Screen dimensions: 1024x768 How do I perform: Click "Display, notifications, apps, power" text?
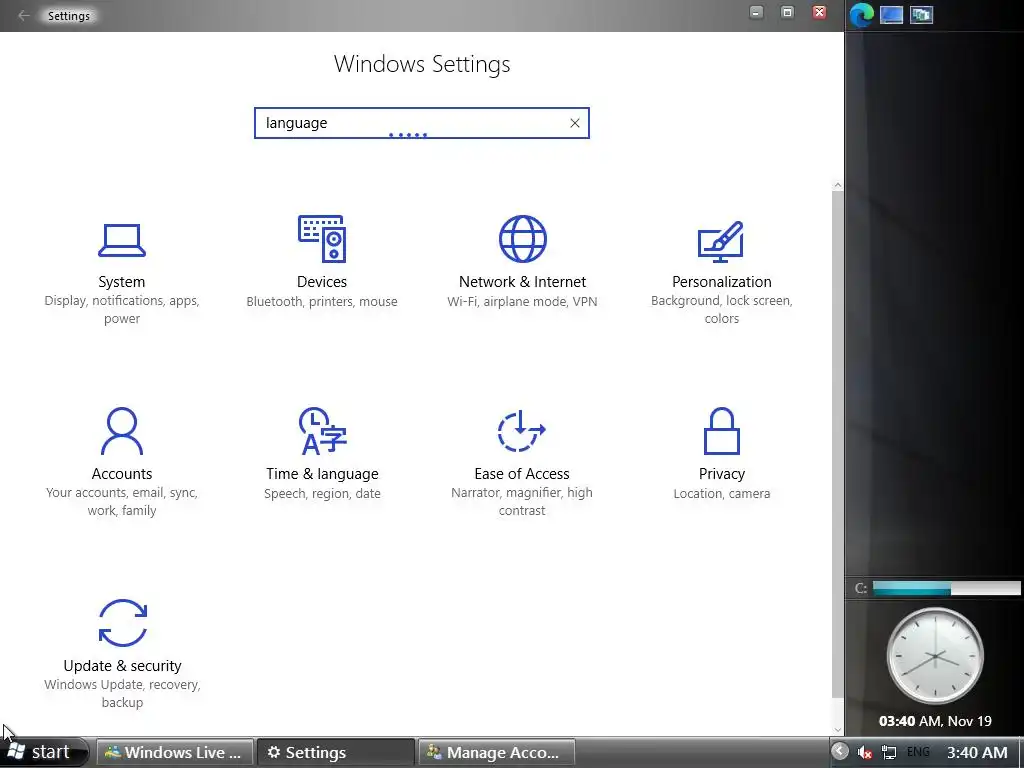pyautogui.click(x=121, y=310)
